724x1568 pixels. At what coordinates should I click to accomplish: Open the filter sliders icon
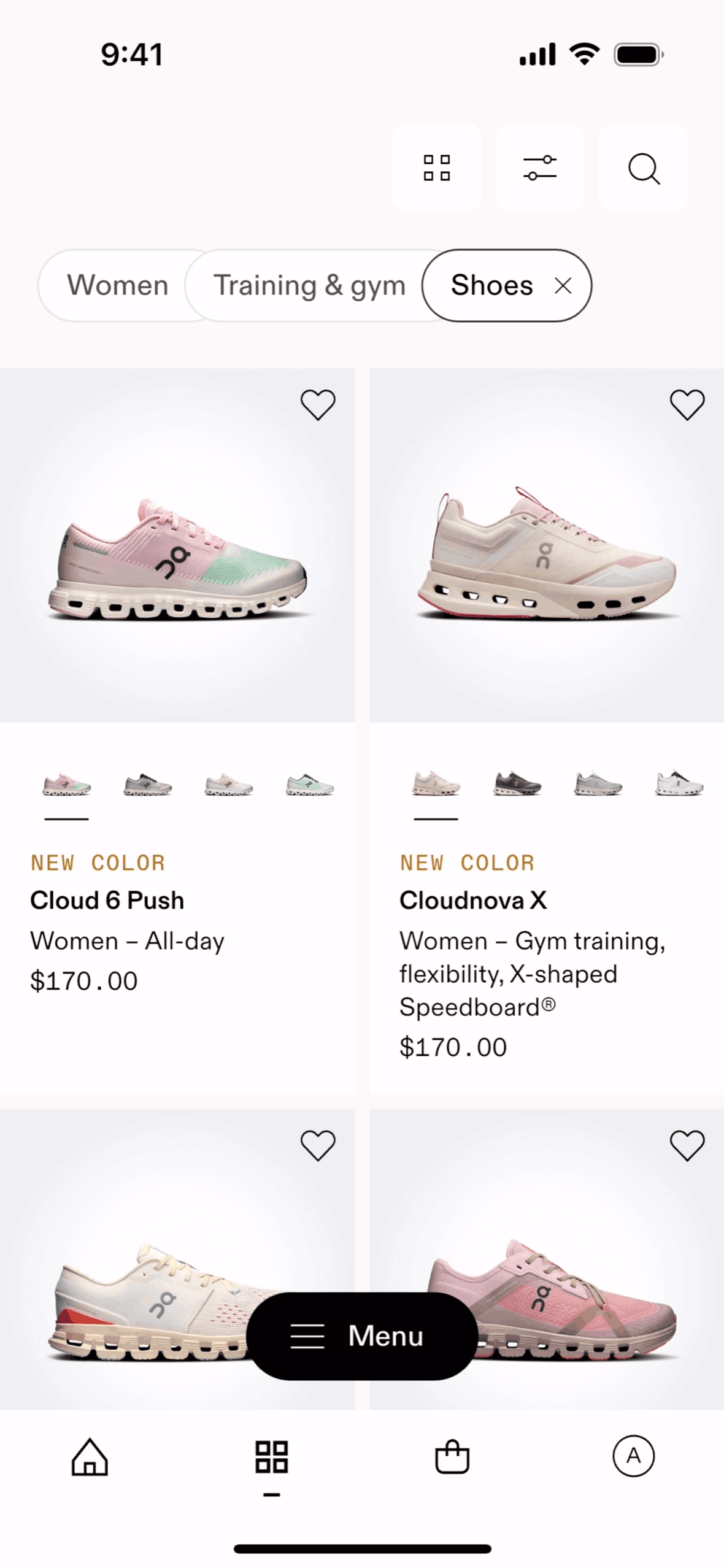[x=540, y=167]
